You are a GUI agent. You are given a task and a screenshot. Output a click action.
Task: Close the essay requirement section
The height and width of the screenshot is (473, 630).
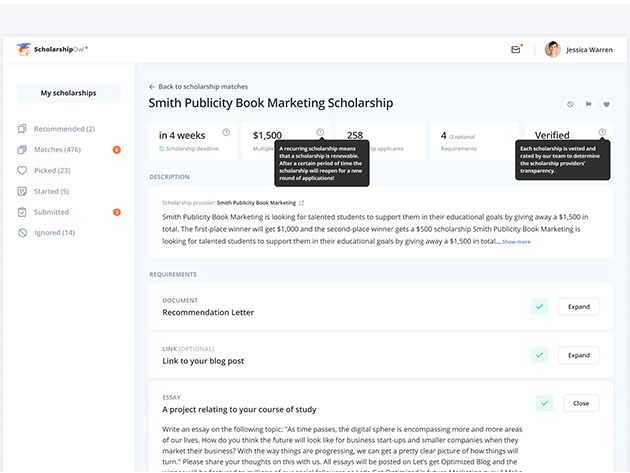[x=581, y=403]
